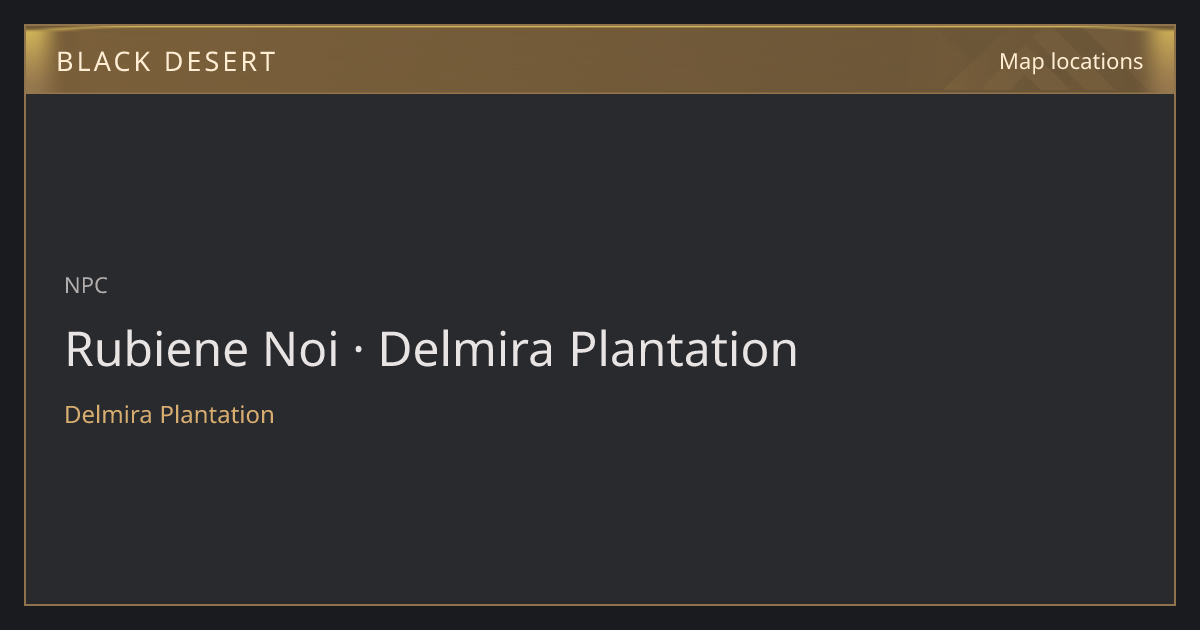This screenshot has height=630, width=1200.
Task: Click the golden header banner bar
Action: (600, 60)
